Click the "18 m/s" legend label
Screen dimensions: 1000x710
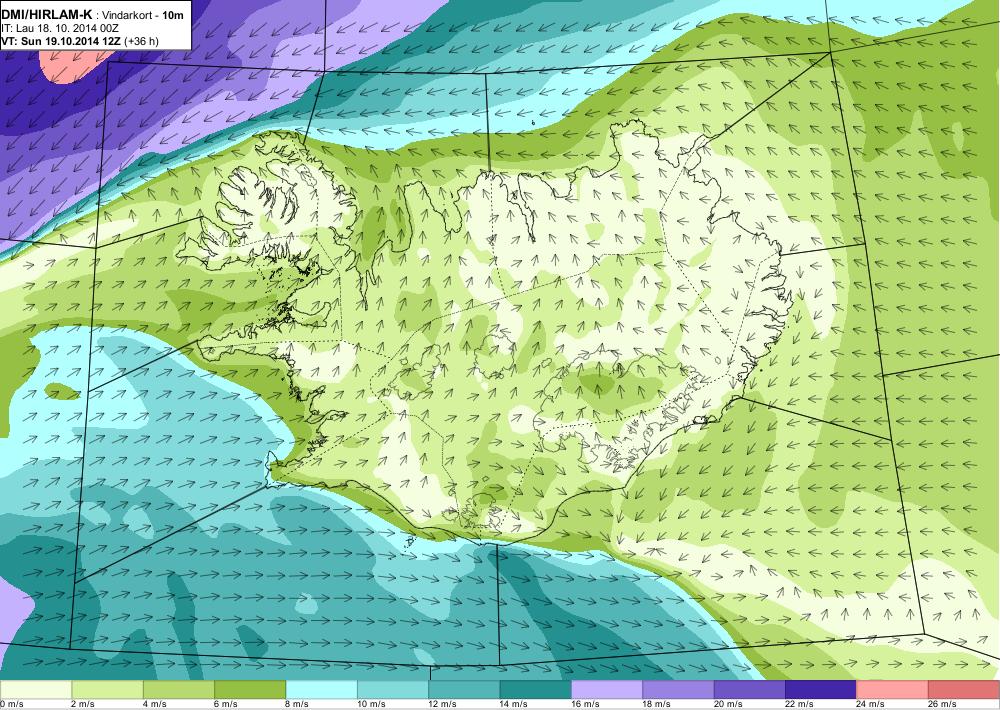(x=657, y=704)
